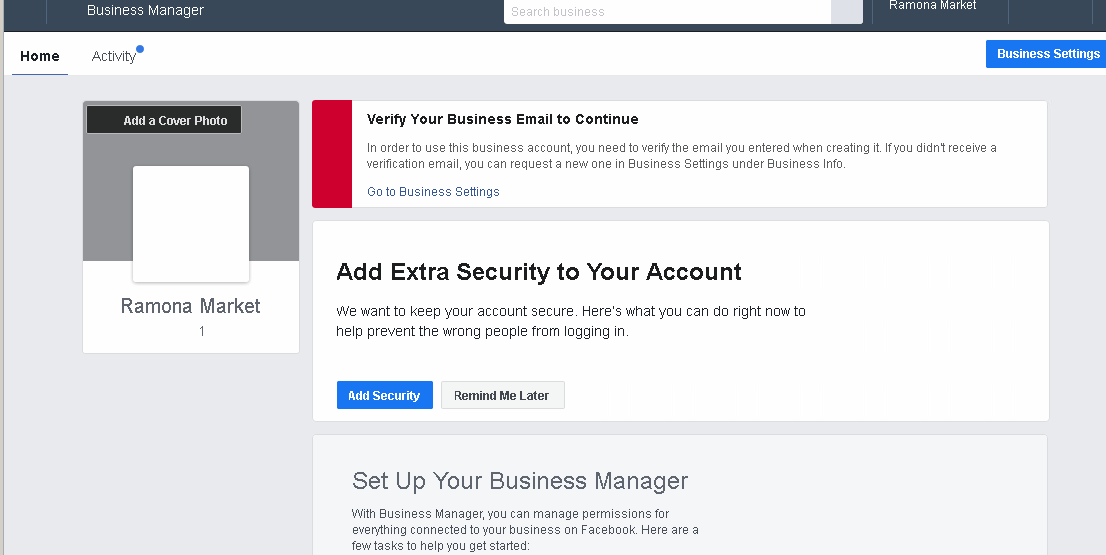
Task: Open Business Settings button
Action: coord(1047,54)
